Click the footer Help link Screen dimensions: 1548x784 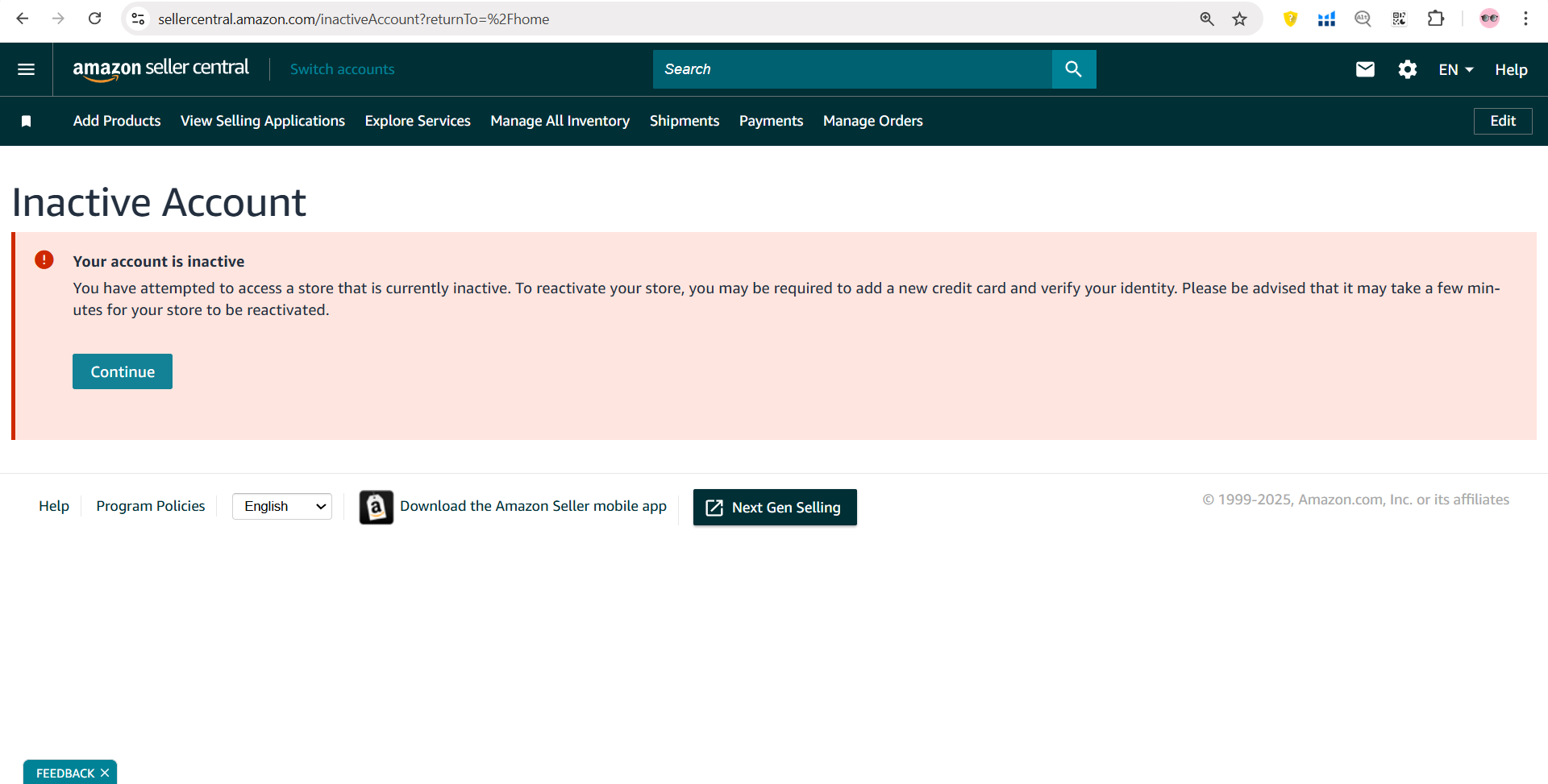tap(54, 506)
